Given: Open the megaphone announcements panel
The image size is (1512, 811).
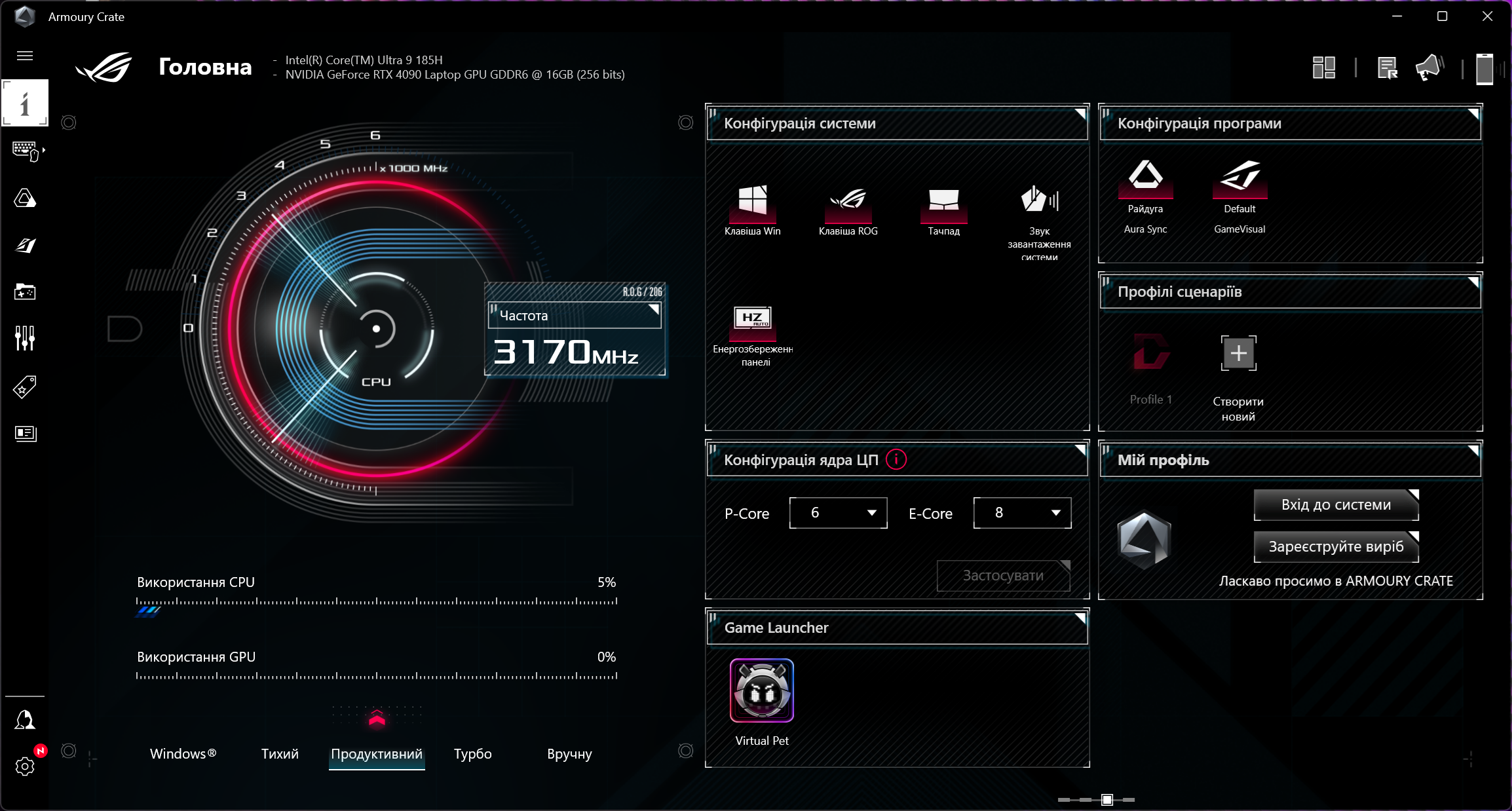Looking at the screenshot, I should [1428, 67].
